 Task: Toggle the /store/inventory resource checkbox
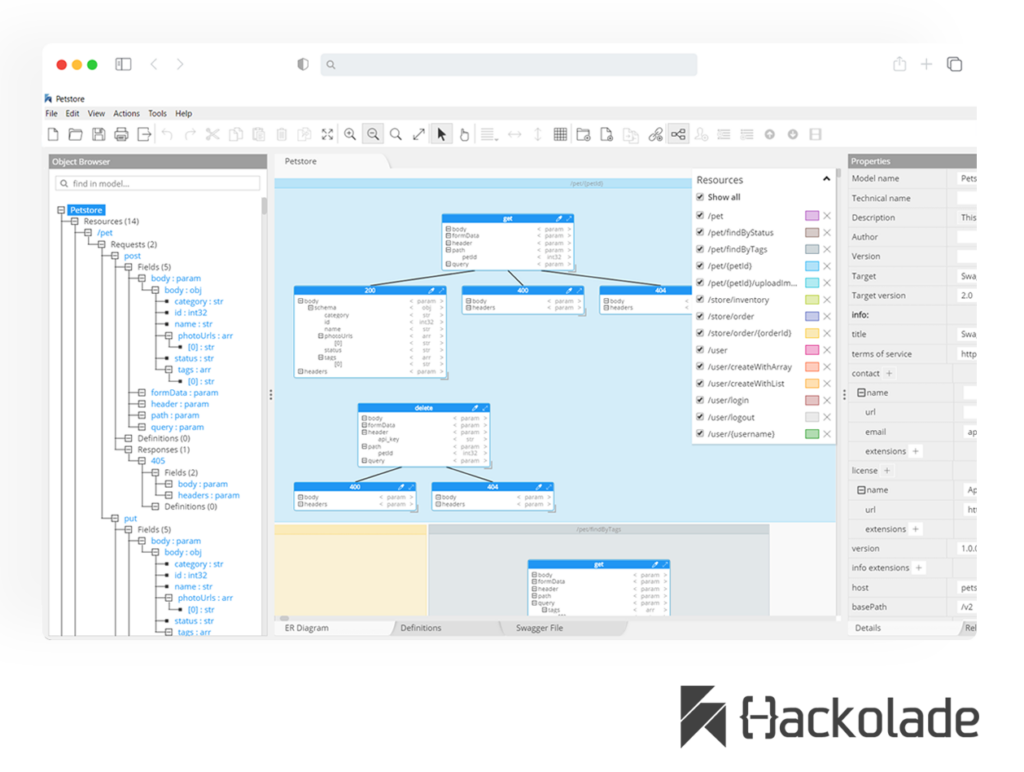click(700, 299)
